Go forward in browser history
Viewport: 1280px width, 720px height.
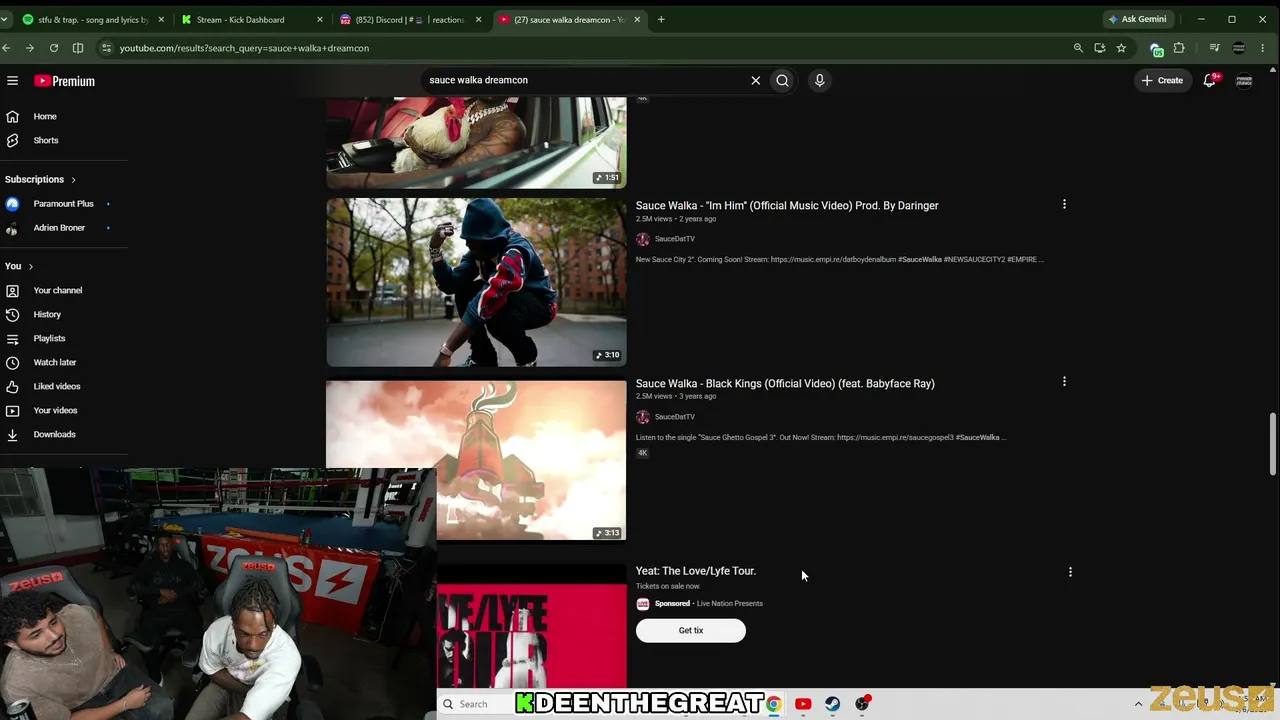[29, 48]
